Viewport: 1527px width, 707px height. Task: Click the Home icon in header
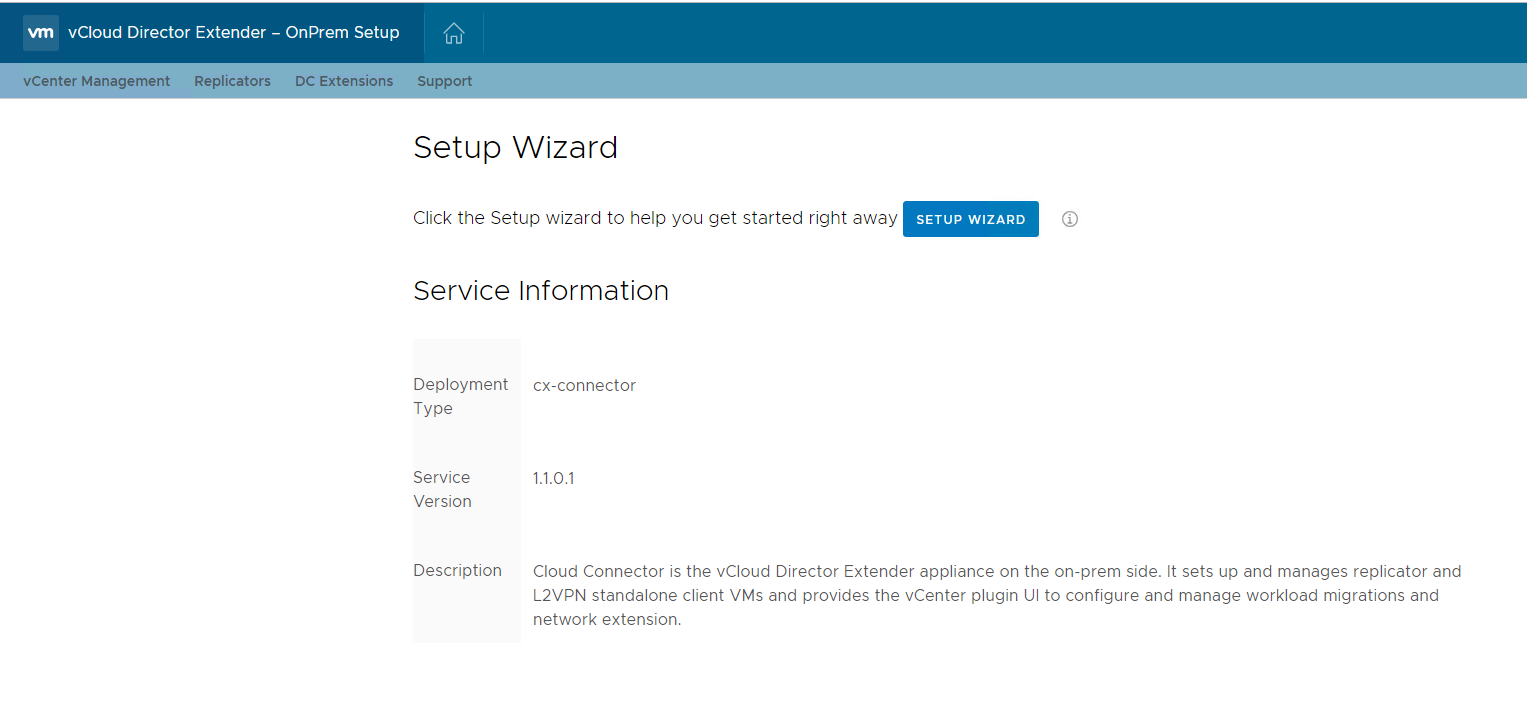tap(453, 33)
